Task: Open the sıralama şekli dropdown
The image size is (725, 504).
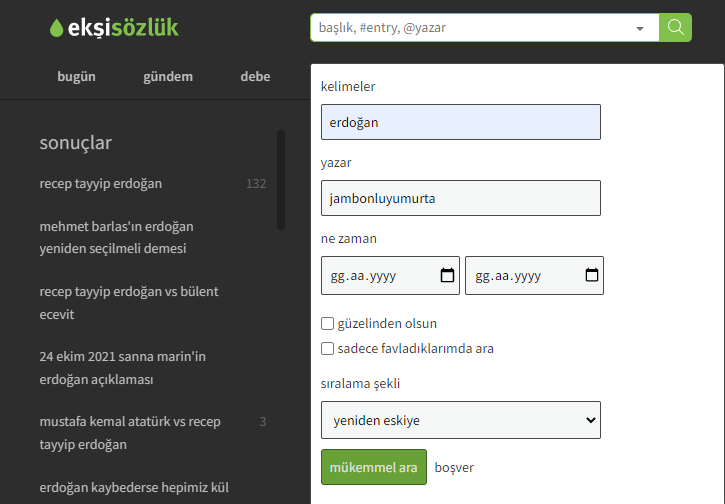Action: point(461,420)
